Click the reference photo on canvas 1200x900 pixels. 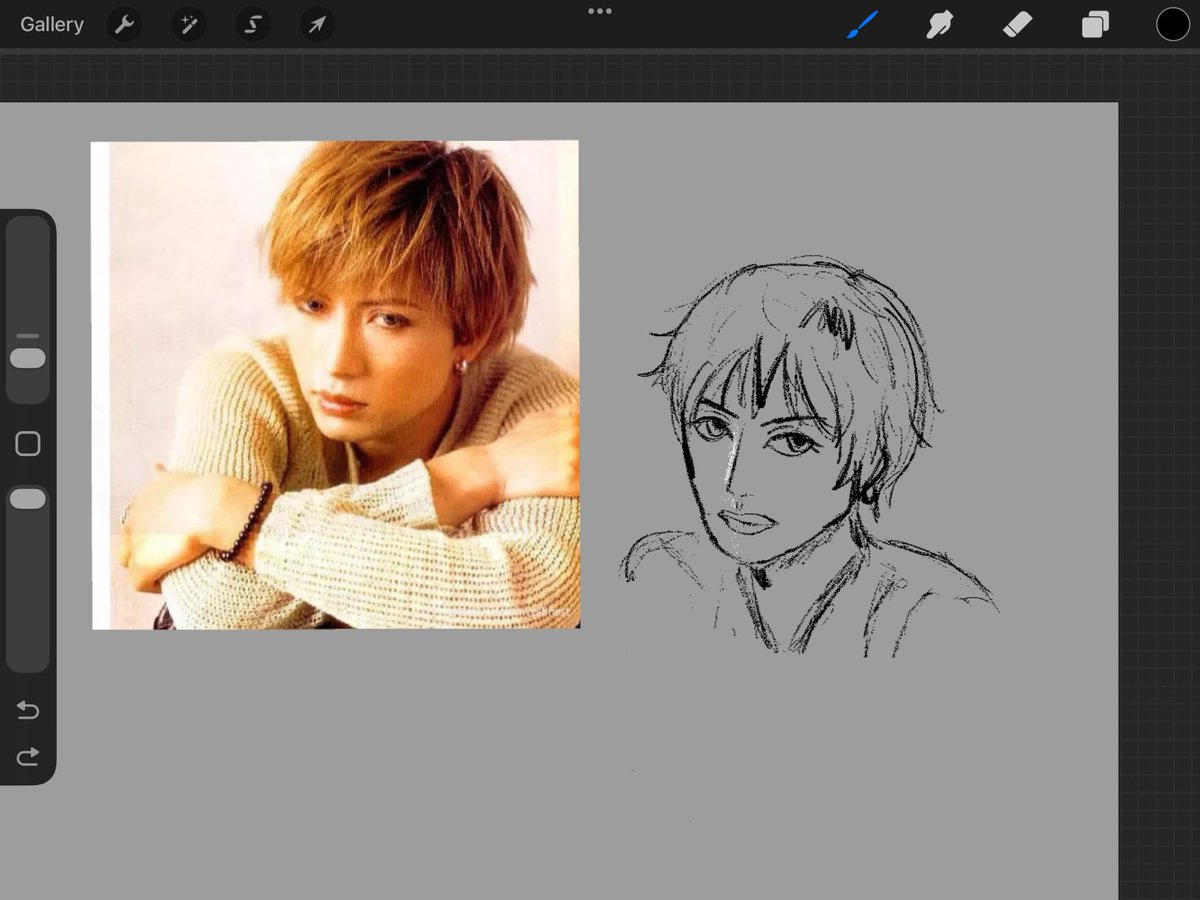(x=335, y=385)
